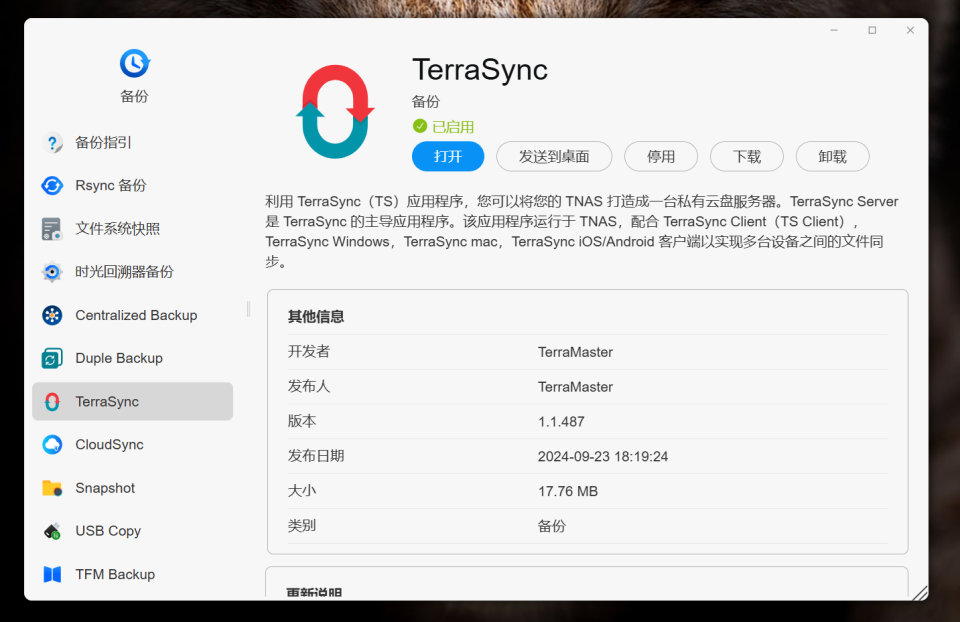Click the Centralized Backup sidebar icon
This screenshot has width=960, height=622.
point(52,315)
